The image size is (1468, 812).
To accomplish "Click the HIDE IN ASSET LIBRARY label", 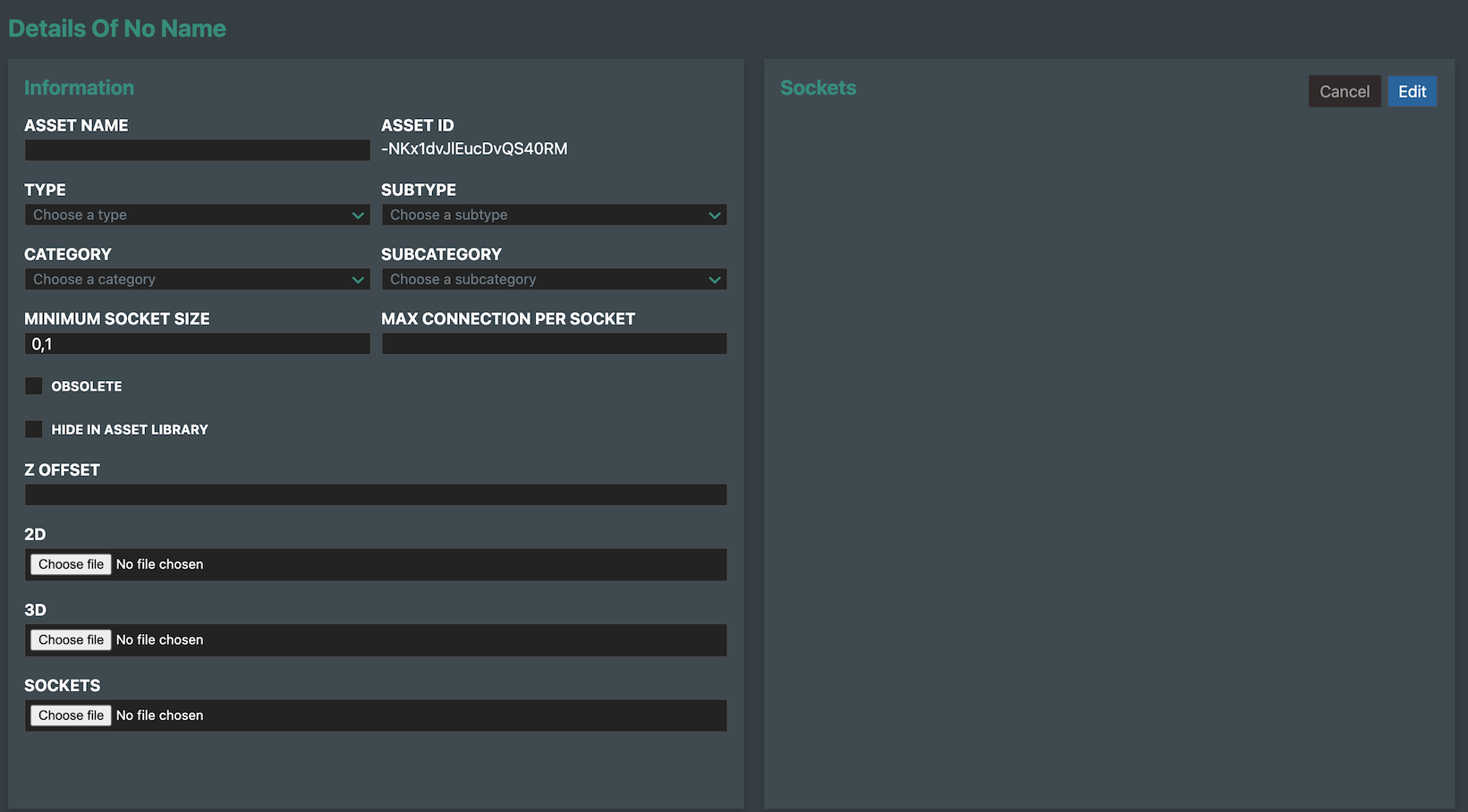I will click(x=130, y=430).
